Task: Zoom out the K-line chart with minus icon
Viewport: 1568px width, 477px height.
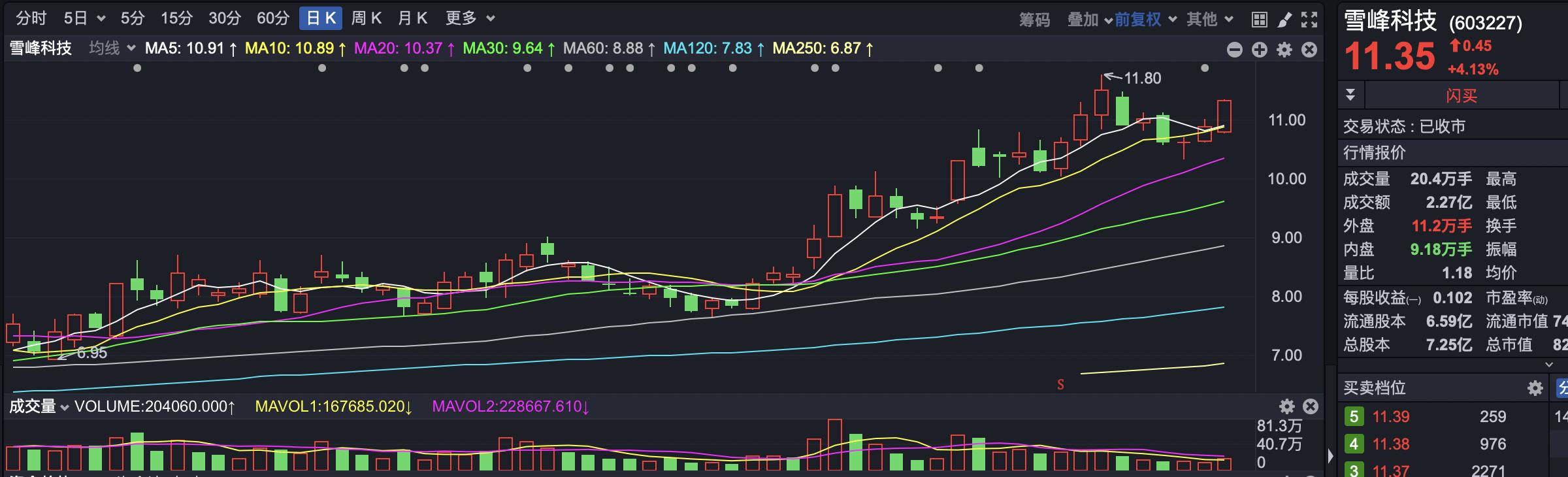Action: (1234, 50)
